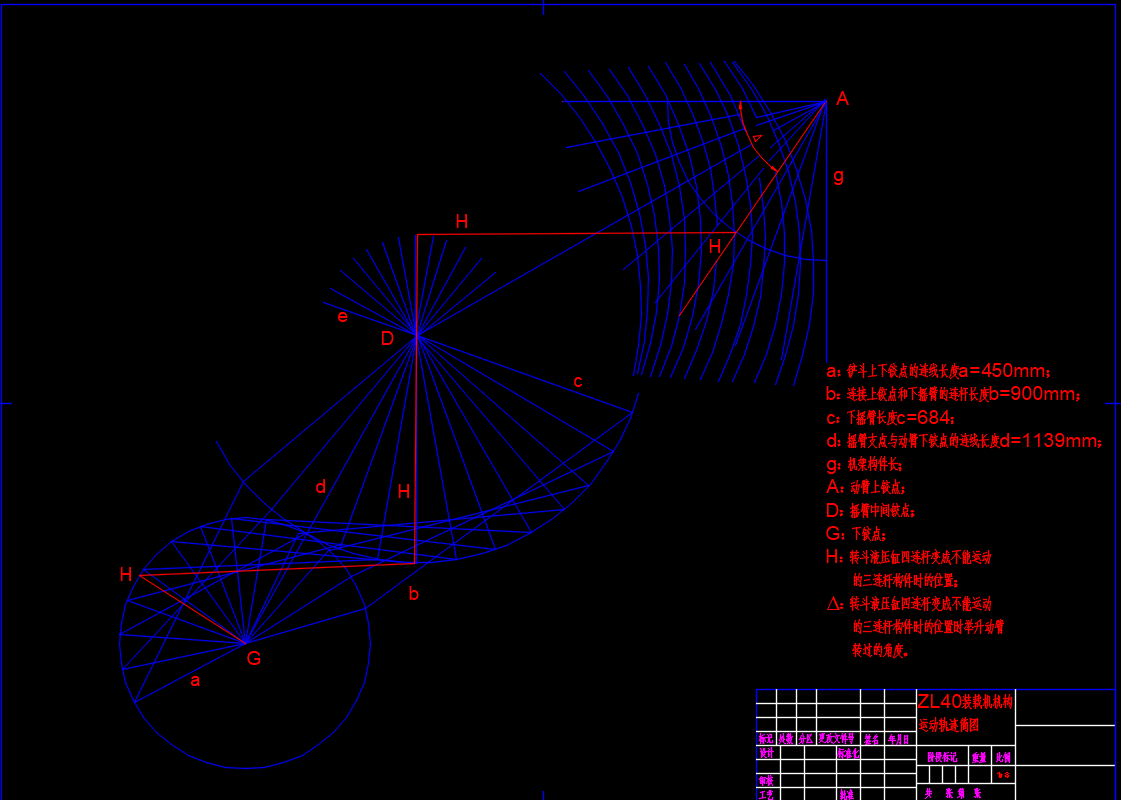The height and width of the screenshot is (800, 1121).
Task: Select the legend line 'd=1139mm'
Action: (x=964, y=441)
